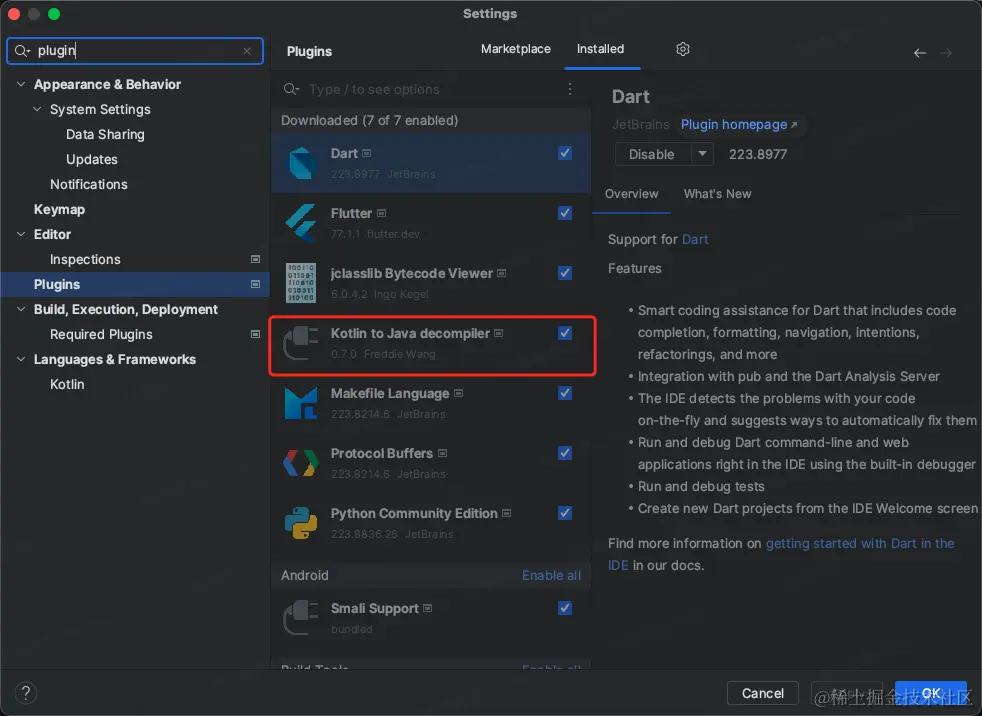Open the Overview tab
The width and height of the screenshot is (982, 716).
631,194
